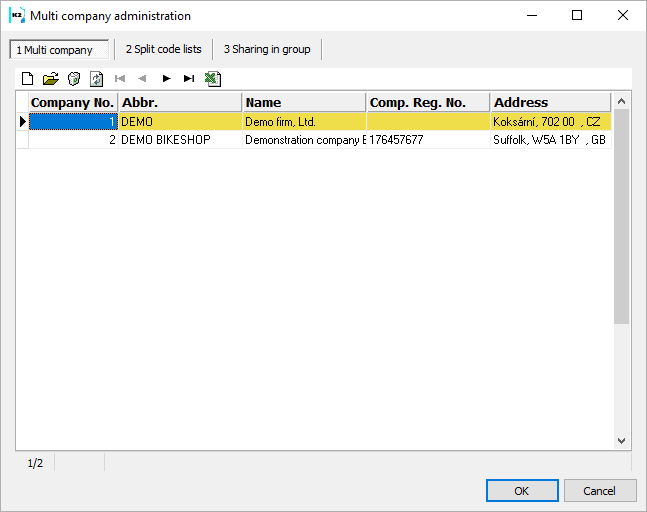The image size is (647, 512).
Task: Click the delete (recycle bin) toolbar icon
Action: tap(74, 78)
